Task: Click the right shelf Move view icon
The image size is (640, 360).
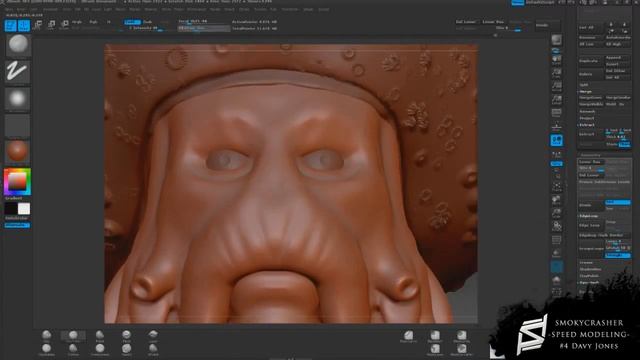Action: click(557, 200)
